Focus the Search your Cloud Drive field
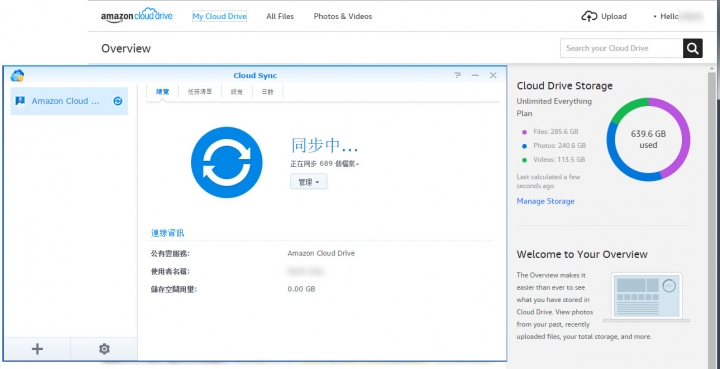Viewport: 720px width, 369px height. [x=621, y=48]
